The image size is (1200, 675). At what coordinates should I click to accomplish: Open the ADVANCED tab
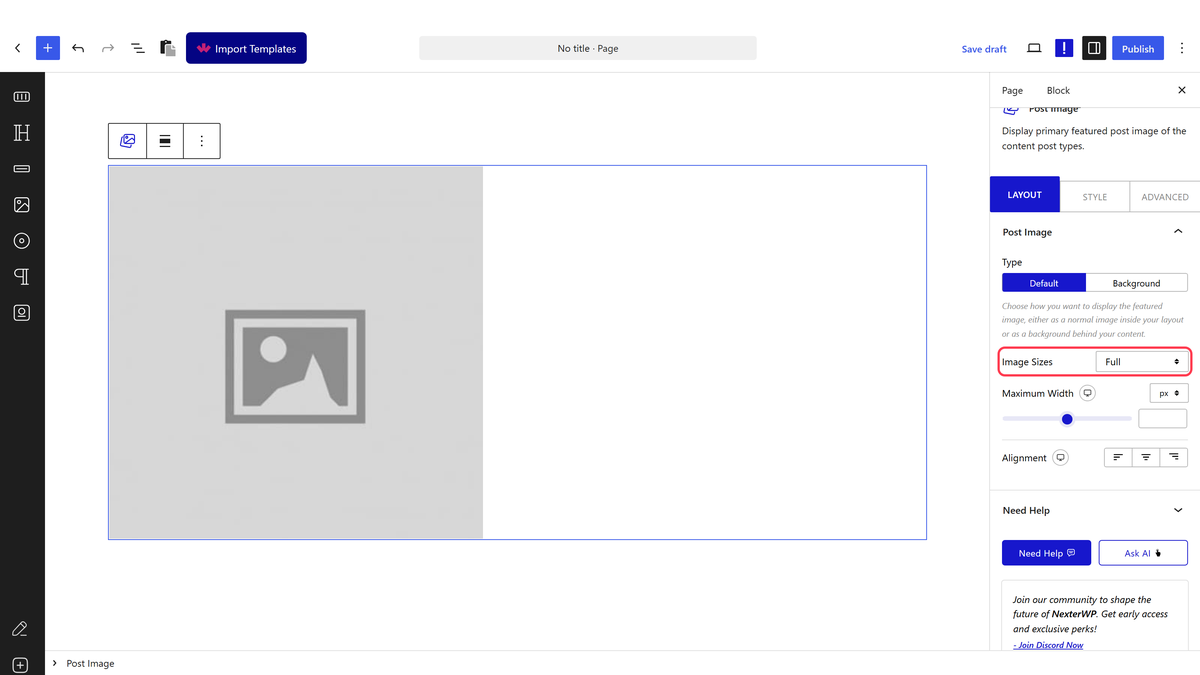(x=1165, y=197)
